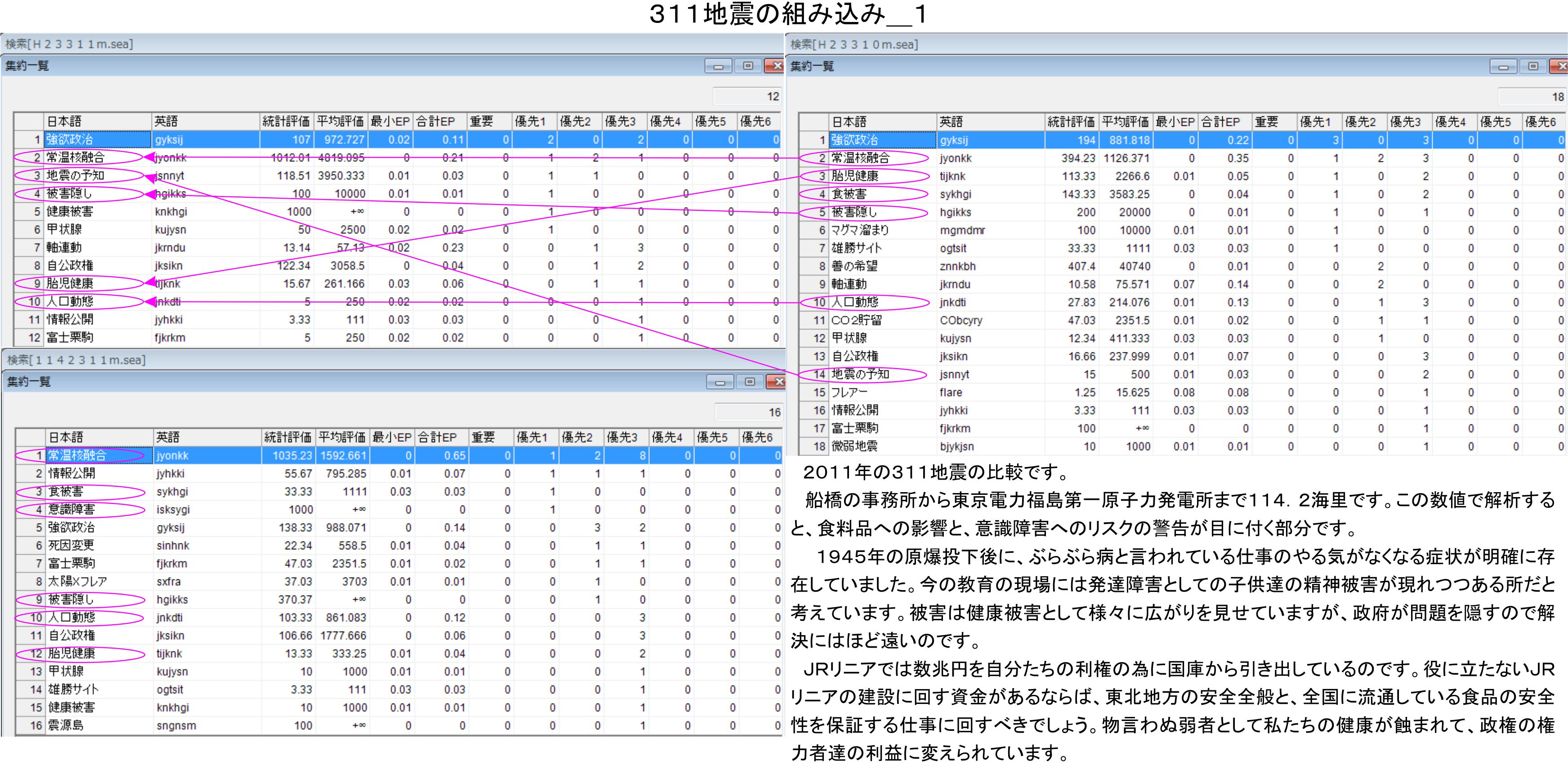Click the count field showing 18
This screenshot has width=1568, height=765.
click(x=1532, y=97)
